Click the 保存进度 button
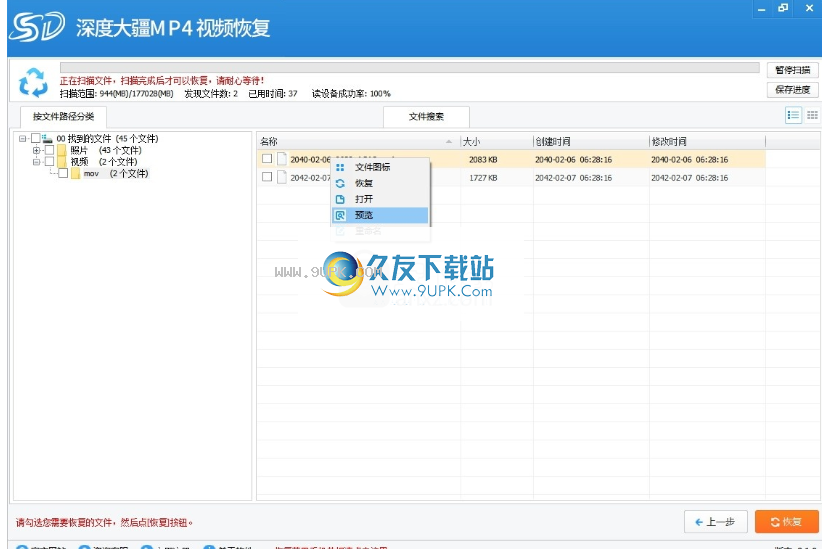Viewport: 822px width, 549px height. (x=793, y=90)
